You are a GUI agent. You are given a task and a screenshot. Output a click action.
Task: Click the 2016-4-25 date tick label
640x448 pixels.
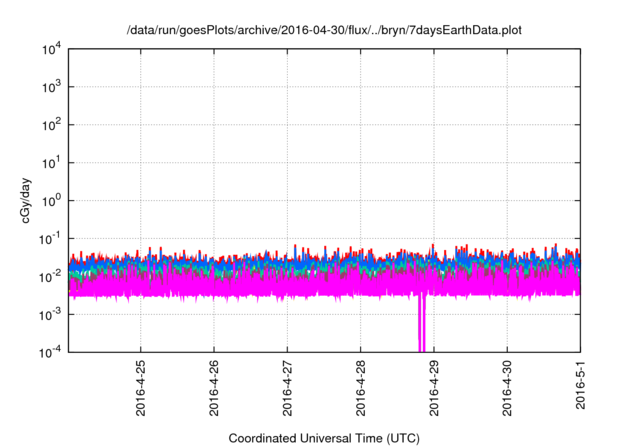pos(140,388)
